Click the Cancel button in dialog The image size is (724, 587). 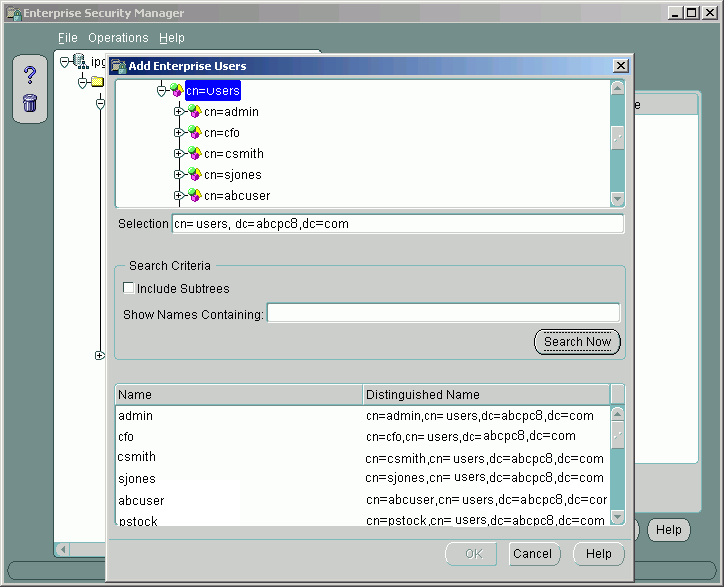point(534,554)
